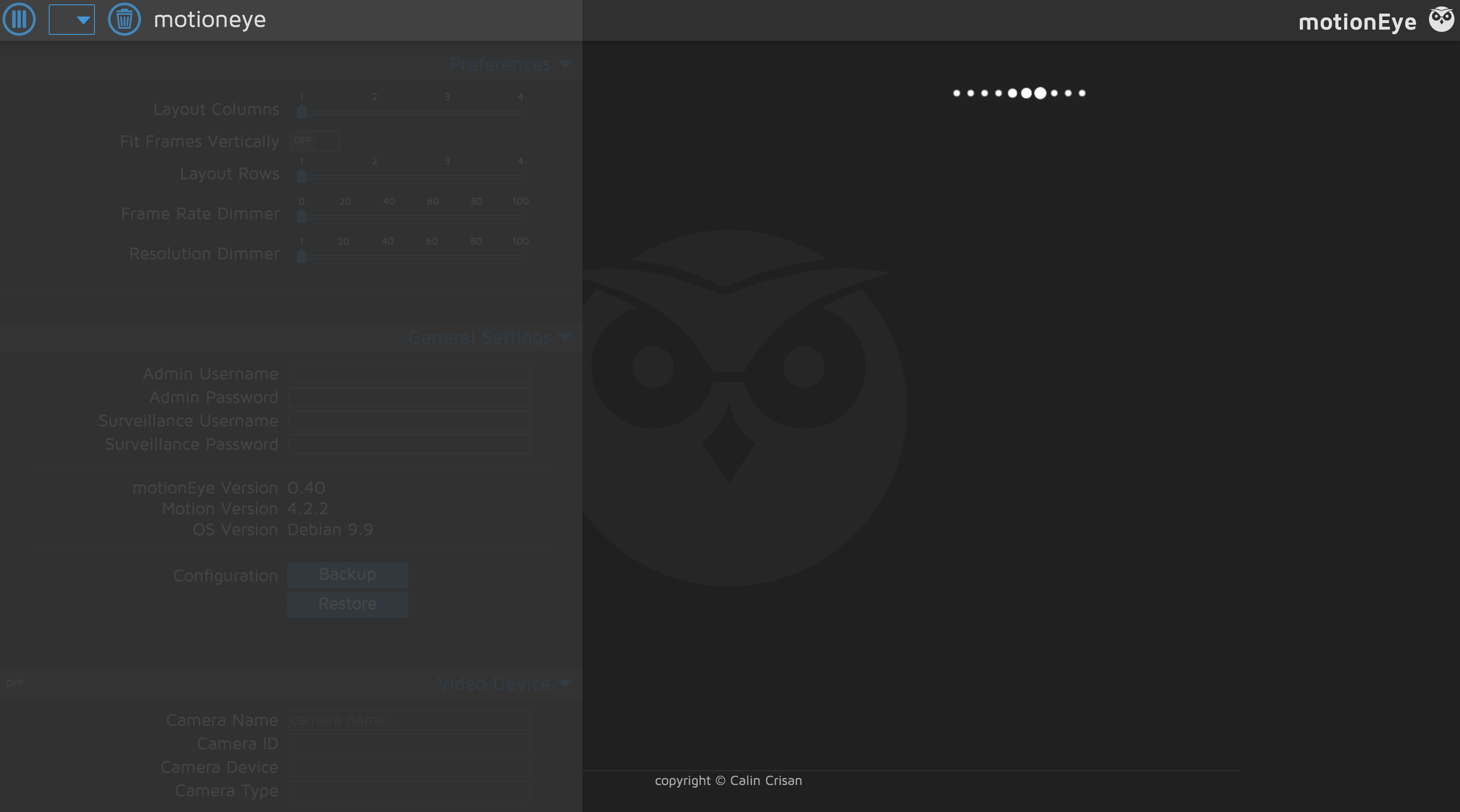This screenshot has width=1460, height=812.
Task: Collapse the General Settings section
Action: point(565,337)
